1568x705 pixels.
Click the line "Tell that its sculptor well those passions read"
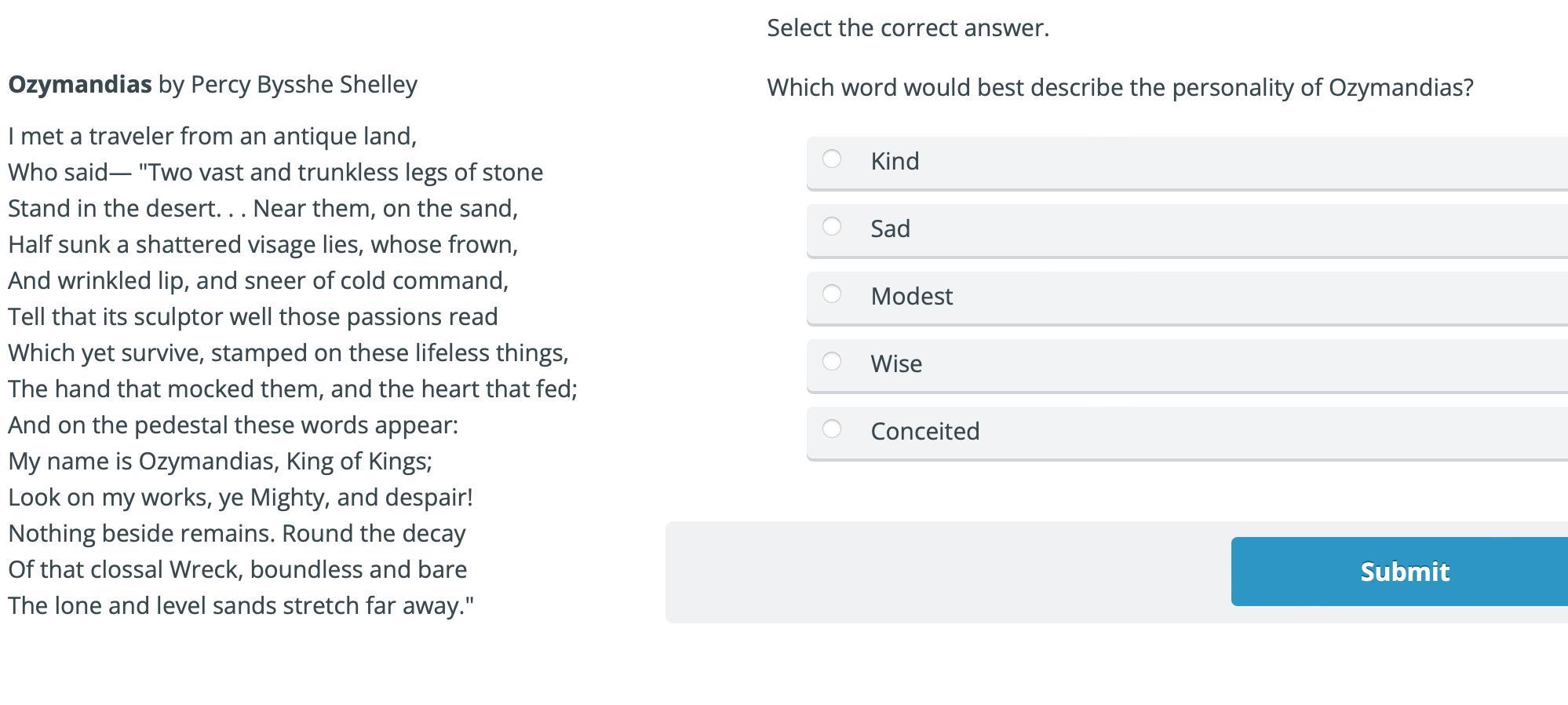(x=253, y=317)
